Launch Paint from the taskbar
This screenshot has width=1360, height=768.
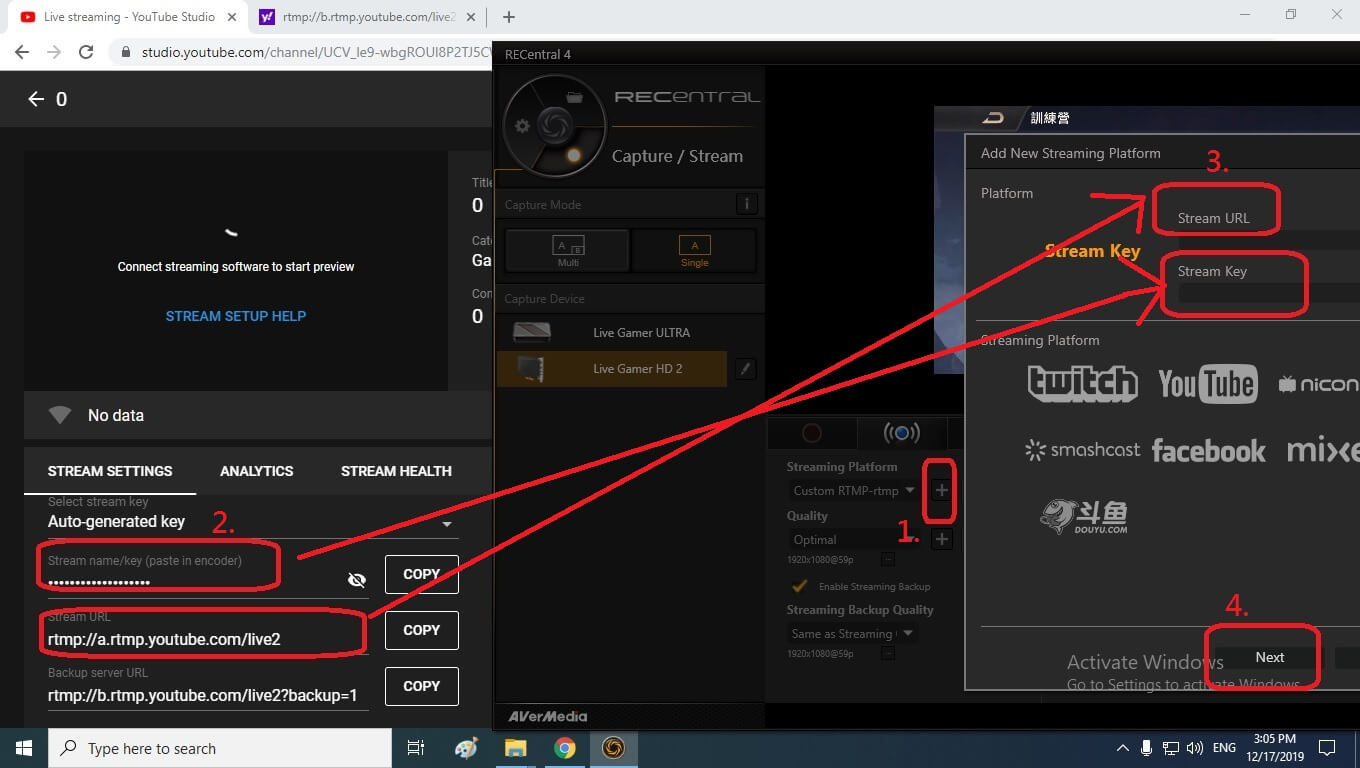tap(466, 748)
